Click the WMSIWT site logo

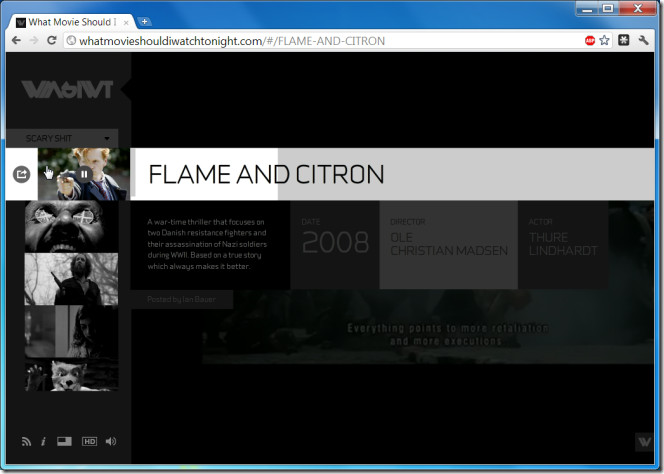(67, 89)
